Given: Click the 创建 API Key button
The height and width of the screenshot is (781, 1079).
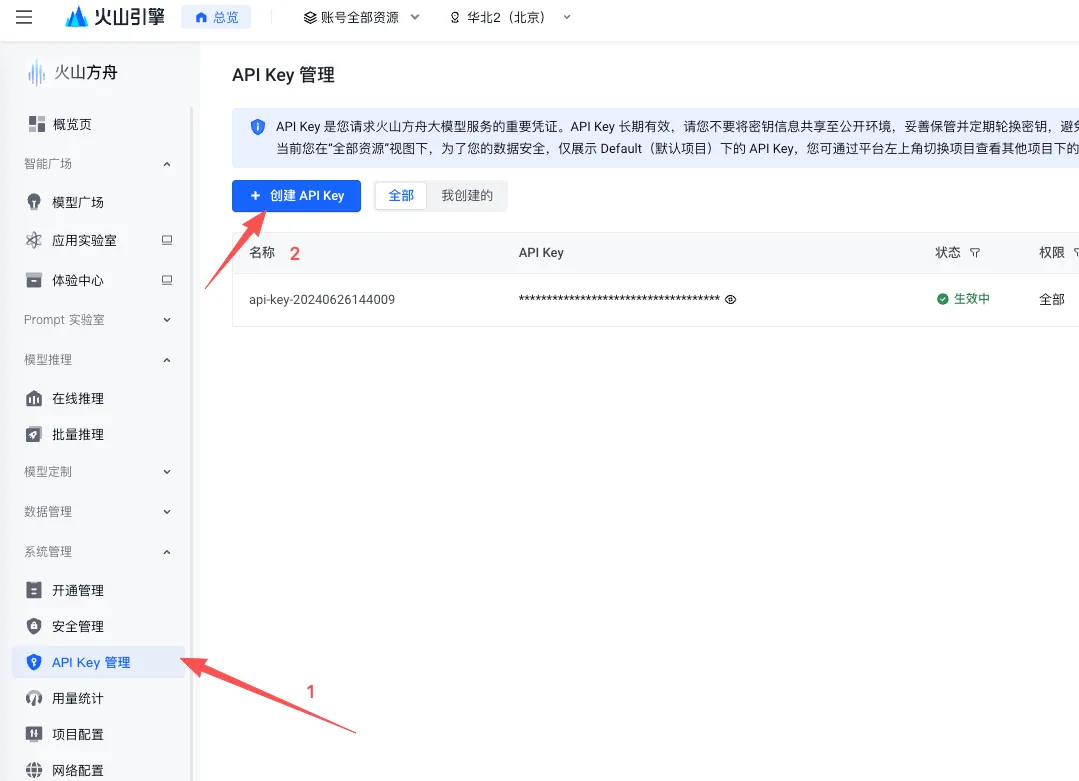Looking at the screenshot, I should click(x=297, y=196).
